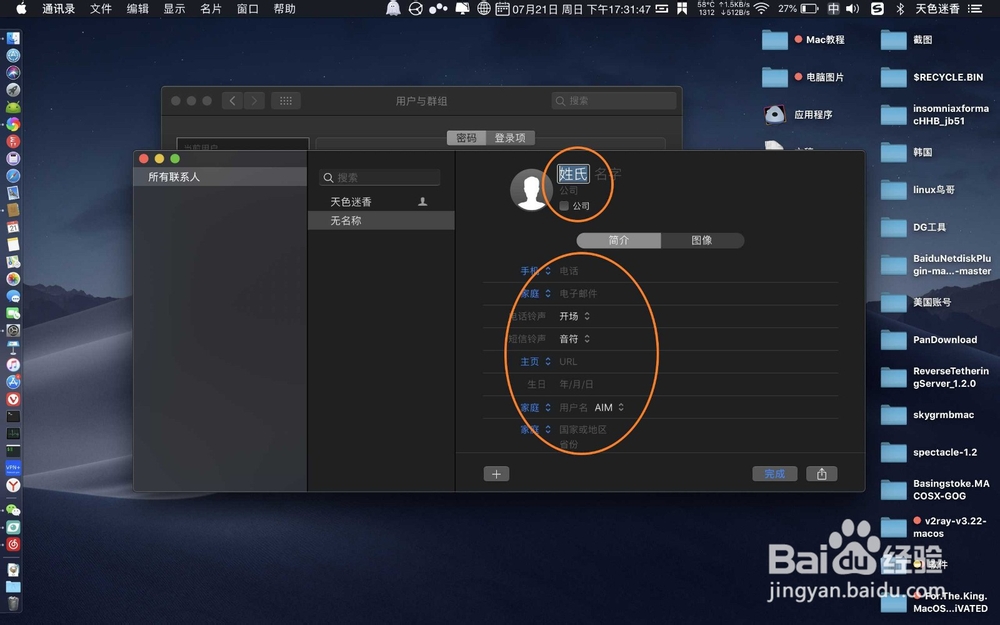The height and width of the screenshot is (625, 1000).
Task: Select 所有联系人 group in sidebar
Action: click(x=220, y=177)
